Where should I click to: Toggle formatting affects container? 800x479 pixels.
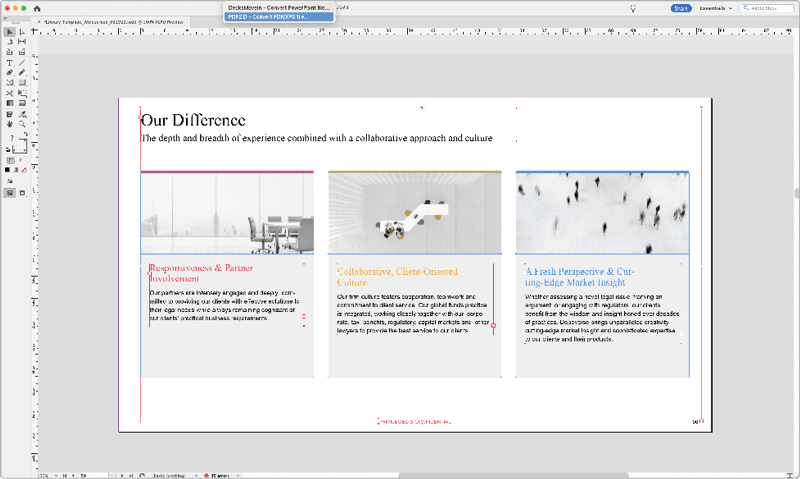click(x=10, y=160)
